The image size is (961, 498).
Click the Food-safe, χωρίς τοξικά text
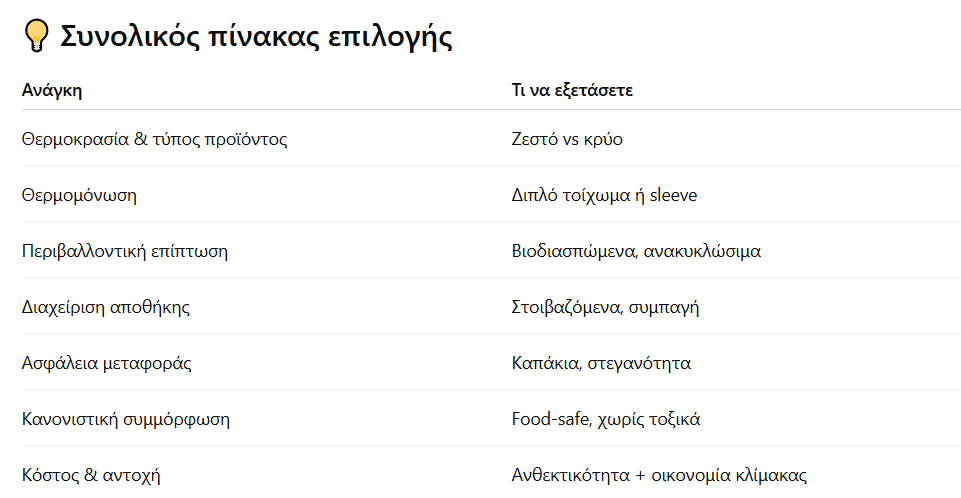point(606,420)
